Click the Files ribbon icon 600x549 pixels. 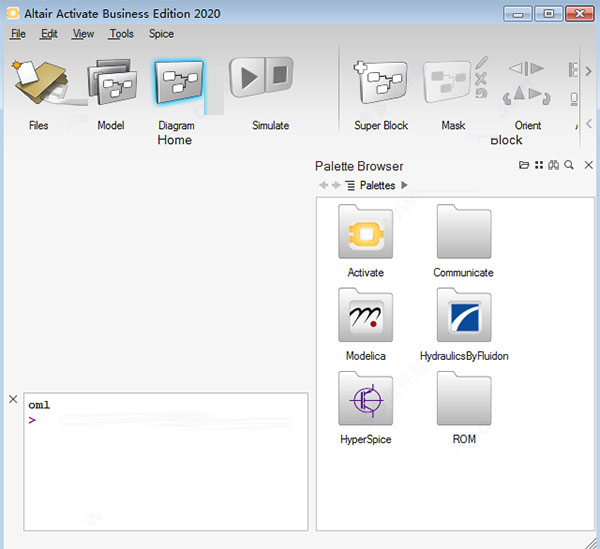(x=39, y=86)
